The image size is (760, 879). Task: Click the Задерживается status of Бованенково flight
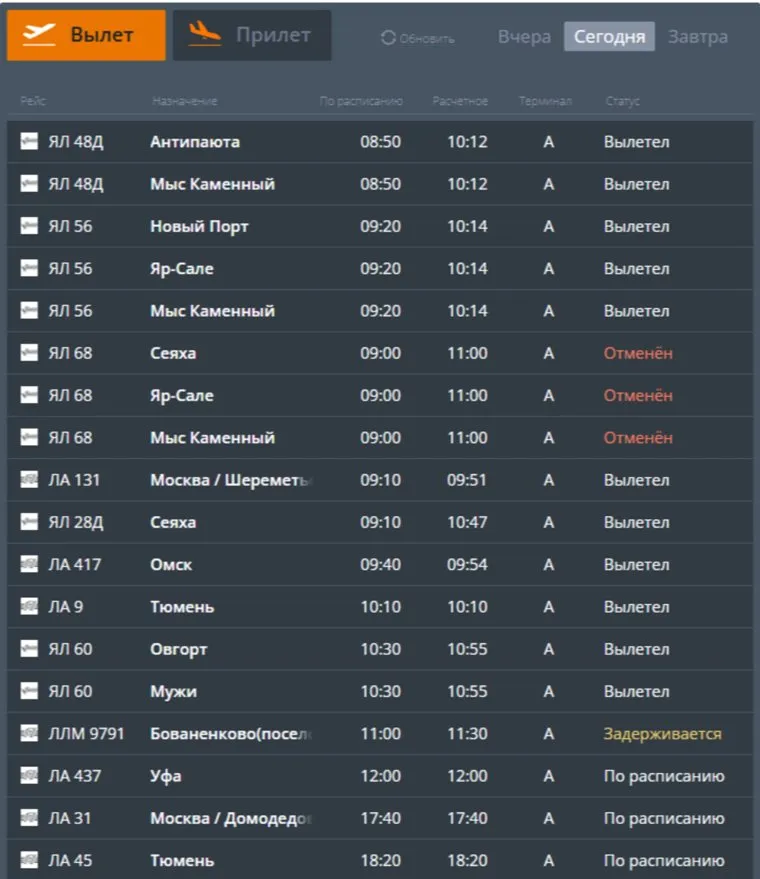[662, 734]
